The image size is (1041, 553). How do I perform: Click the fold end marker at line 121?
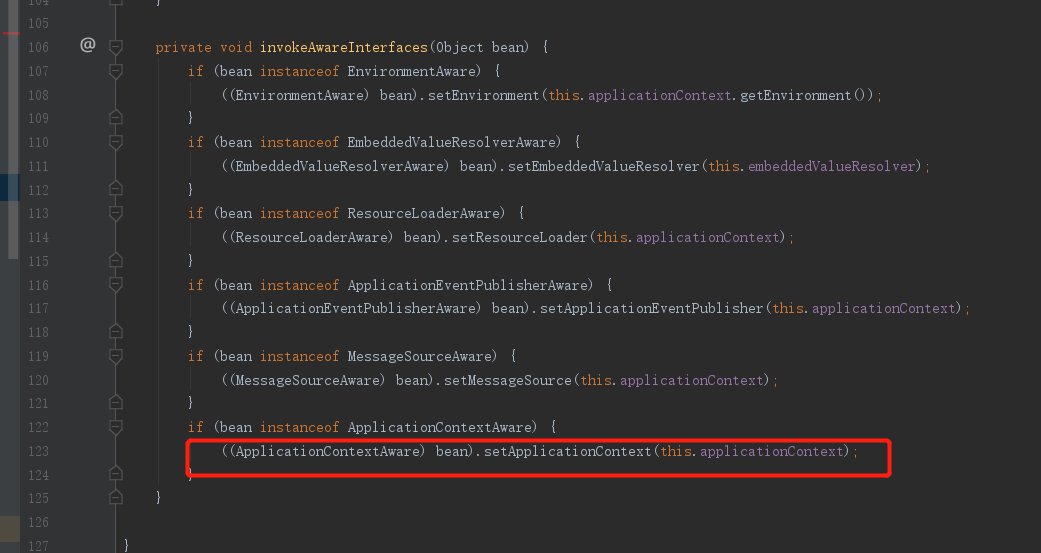tap(116, 402)
